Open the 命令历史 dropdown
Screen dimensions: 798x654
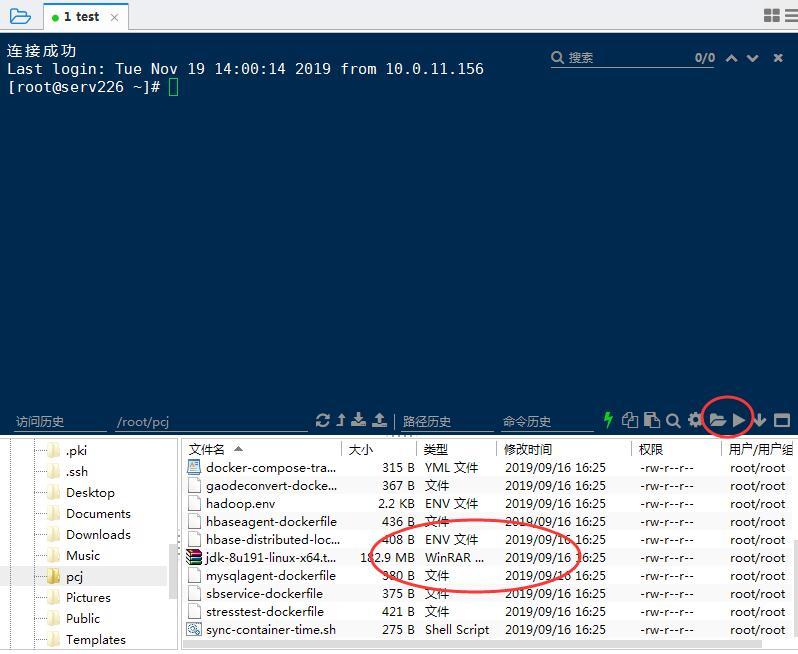click(x=547, y=422)
